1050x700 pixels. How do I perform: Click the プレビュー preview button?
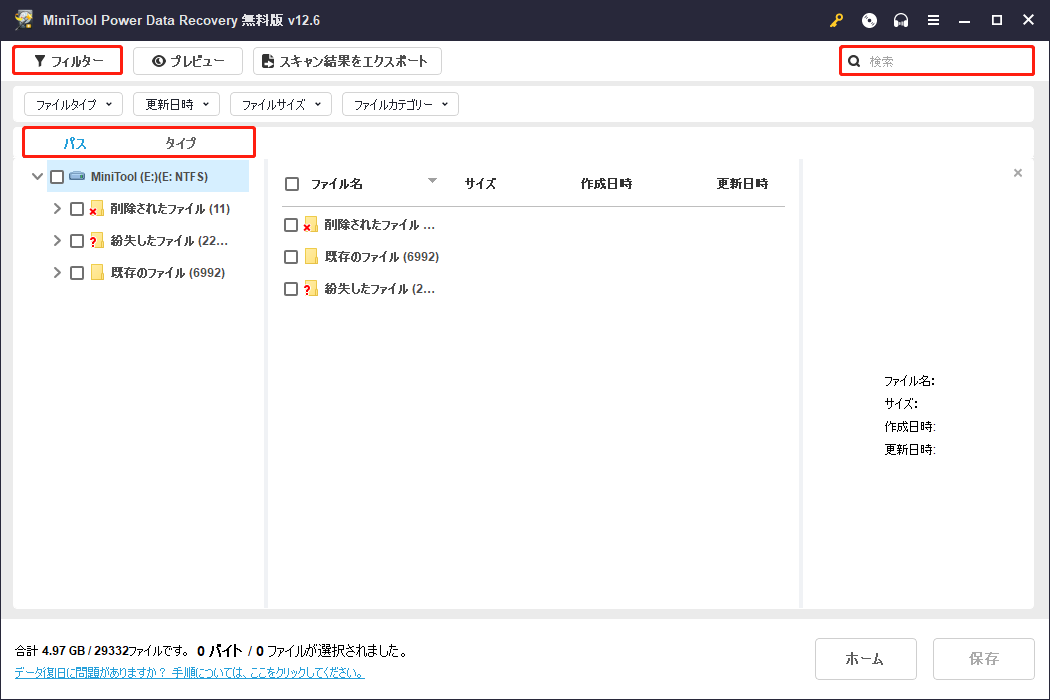(x=188, y=61)
